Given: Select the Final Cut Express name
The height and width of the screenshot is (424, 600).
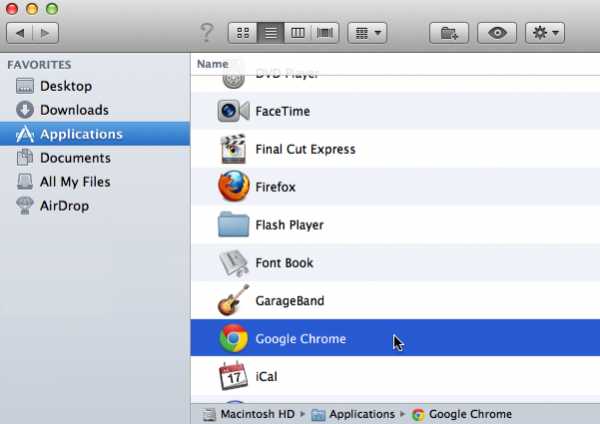Looking at the screenshot, I should pos(305,149).
